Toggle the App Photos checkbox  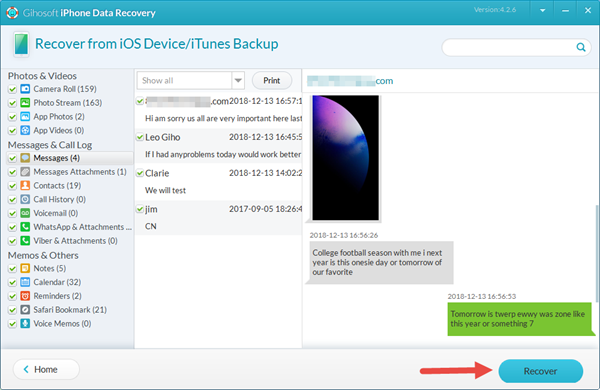12,117
